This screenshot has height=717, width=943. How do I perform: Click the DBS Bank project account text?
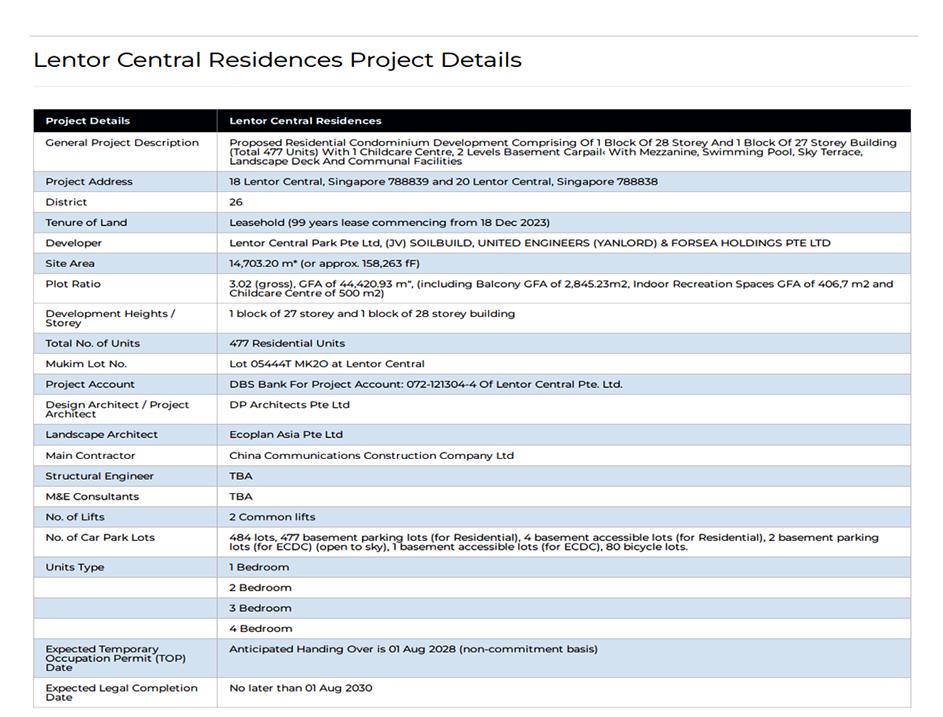(425, 384)
